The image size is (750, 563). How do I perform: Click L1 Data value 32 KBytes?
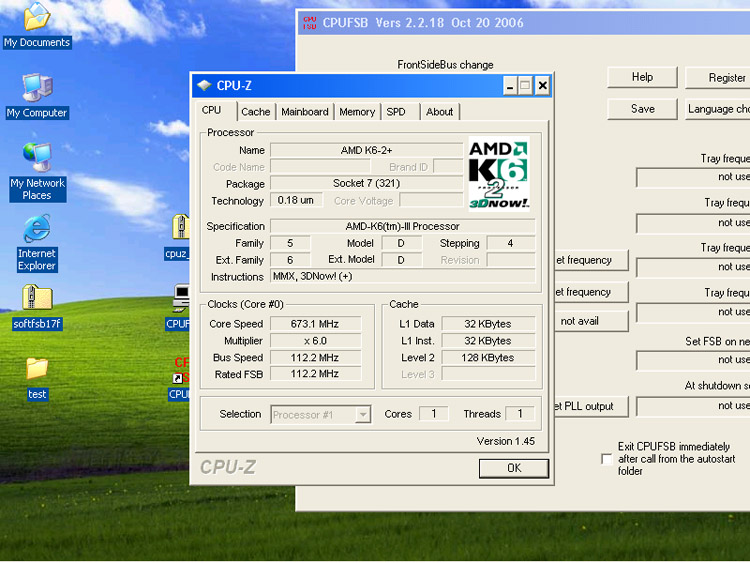point(488,324)
